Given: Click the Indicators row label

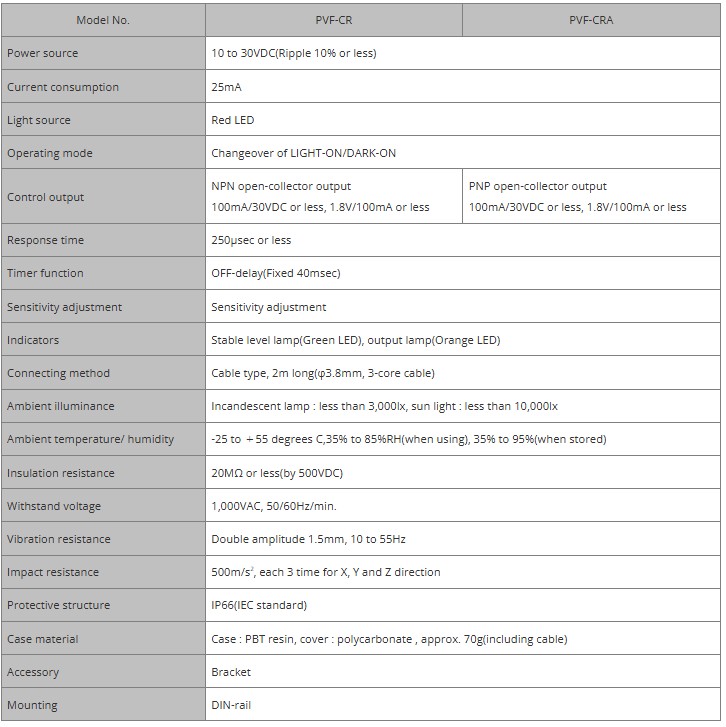Looking at the screenshot, I should coord(33,340).
